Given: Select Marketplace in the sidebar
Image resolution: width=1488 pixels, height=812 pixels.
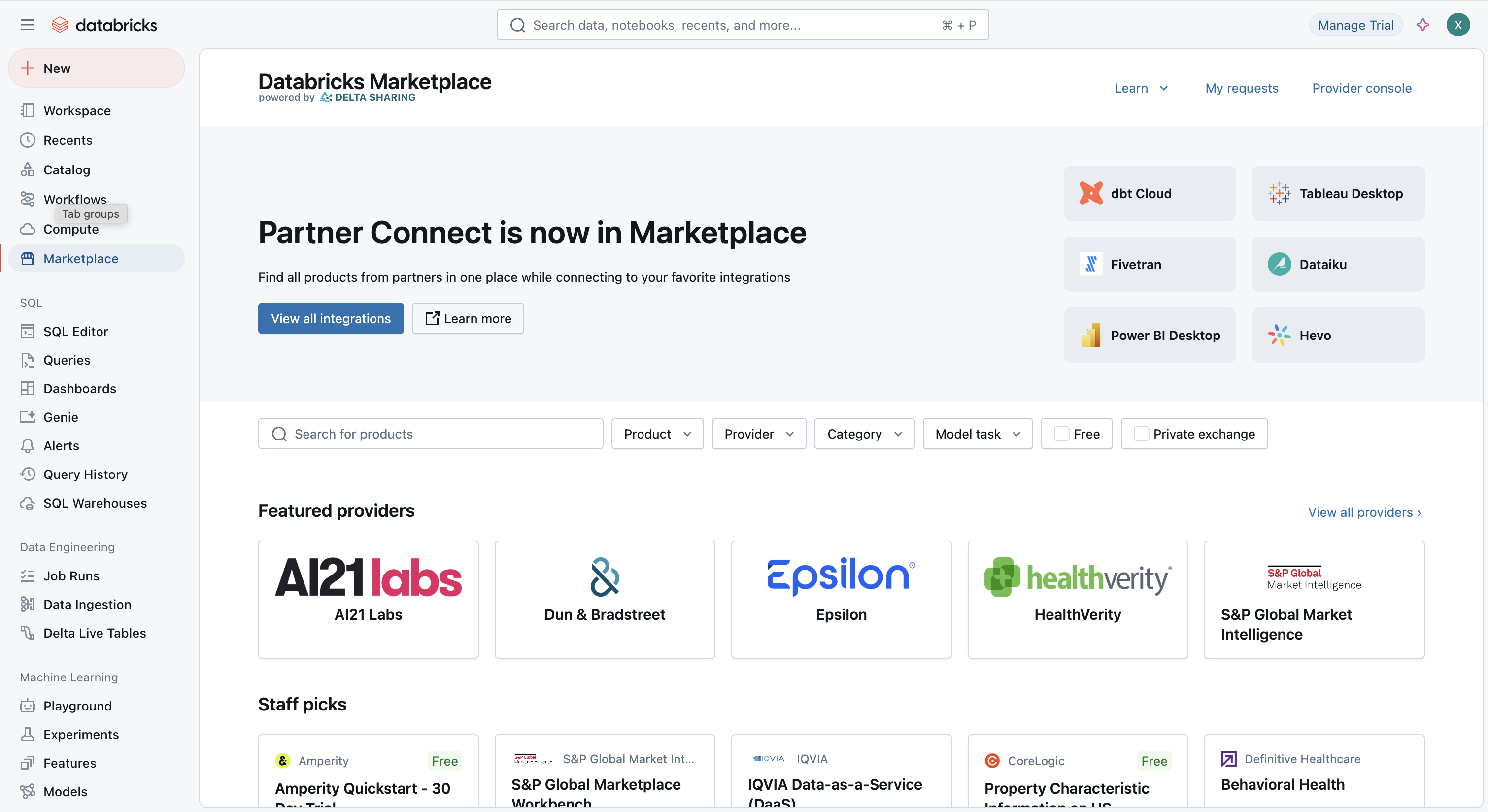Looking at the screenshot, I should pos(97,258).
